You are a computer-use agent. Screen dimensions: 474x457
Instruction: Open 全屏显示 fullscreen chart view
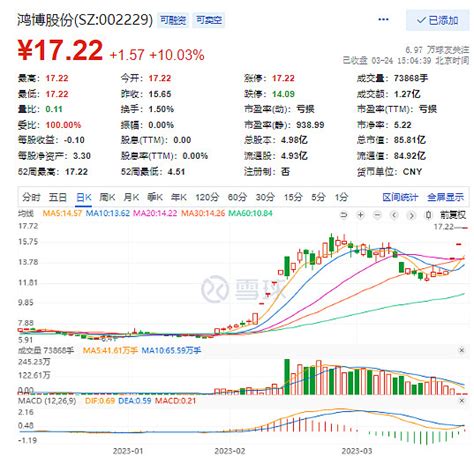click(x=446, y=197)
